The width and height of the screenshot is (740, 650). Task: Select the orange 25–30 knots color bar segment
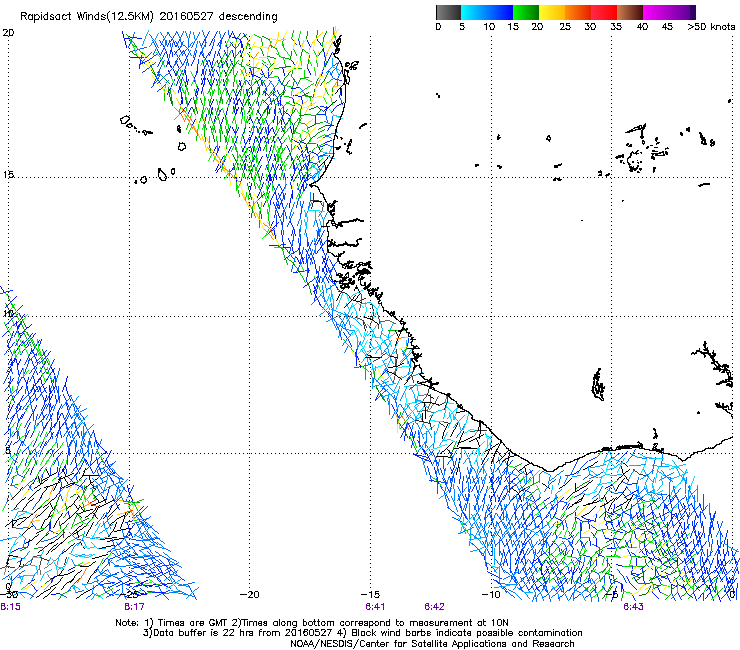point(578,12)
